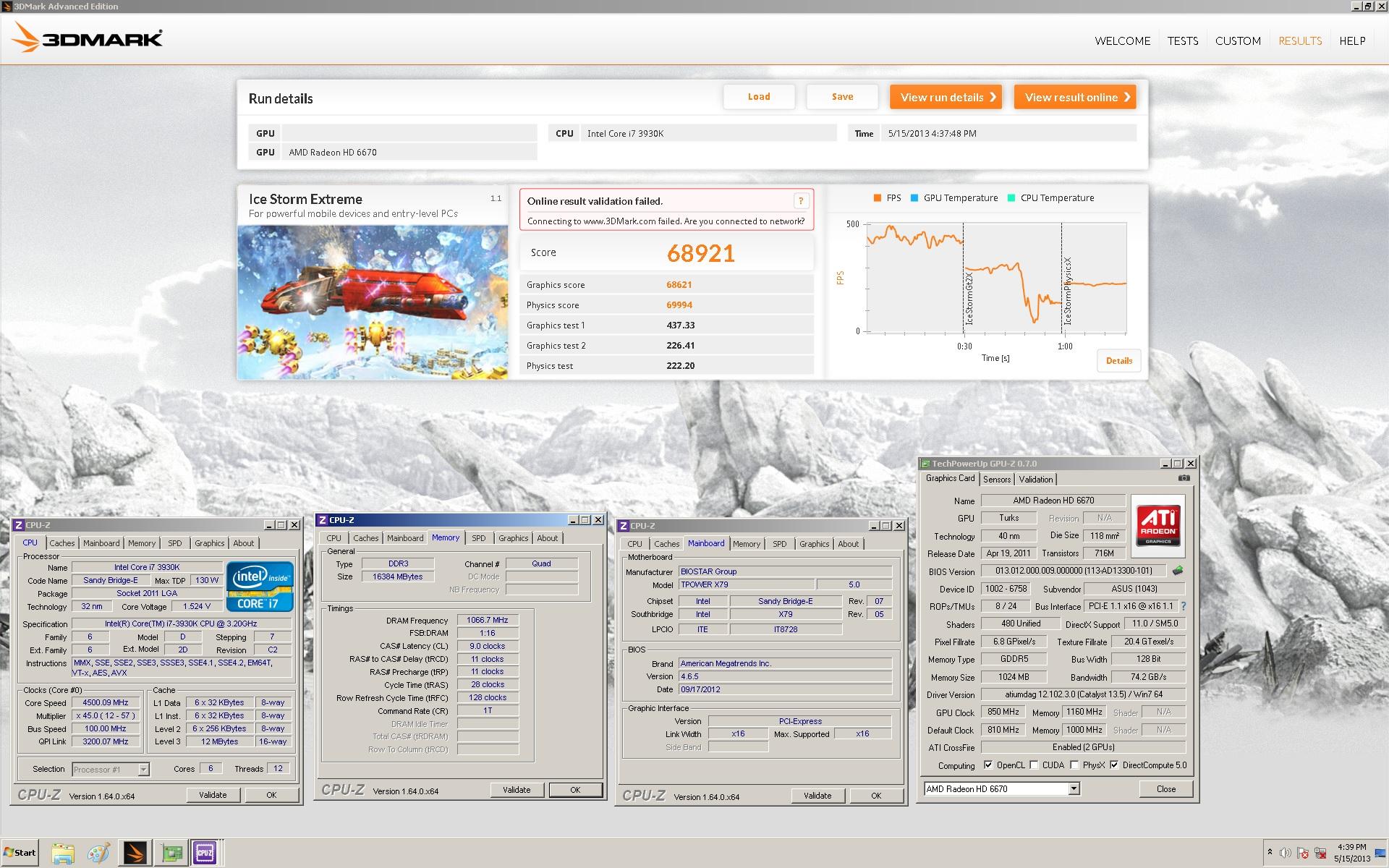Take a GPU-Z screenshot with camera icon
This screenshot has height=868, width=1389.
point(1184,478)
